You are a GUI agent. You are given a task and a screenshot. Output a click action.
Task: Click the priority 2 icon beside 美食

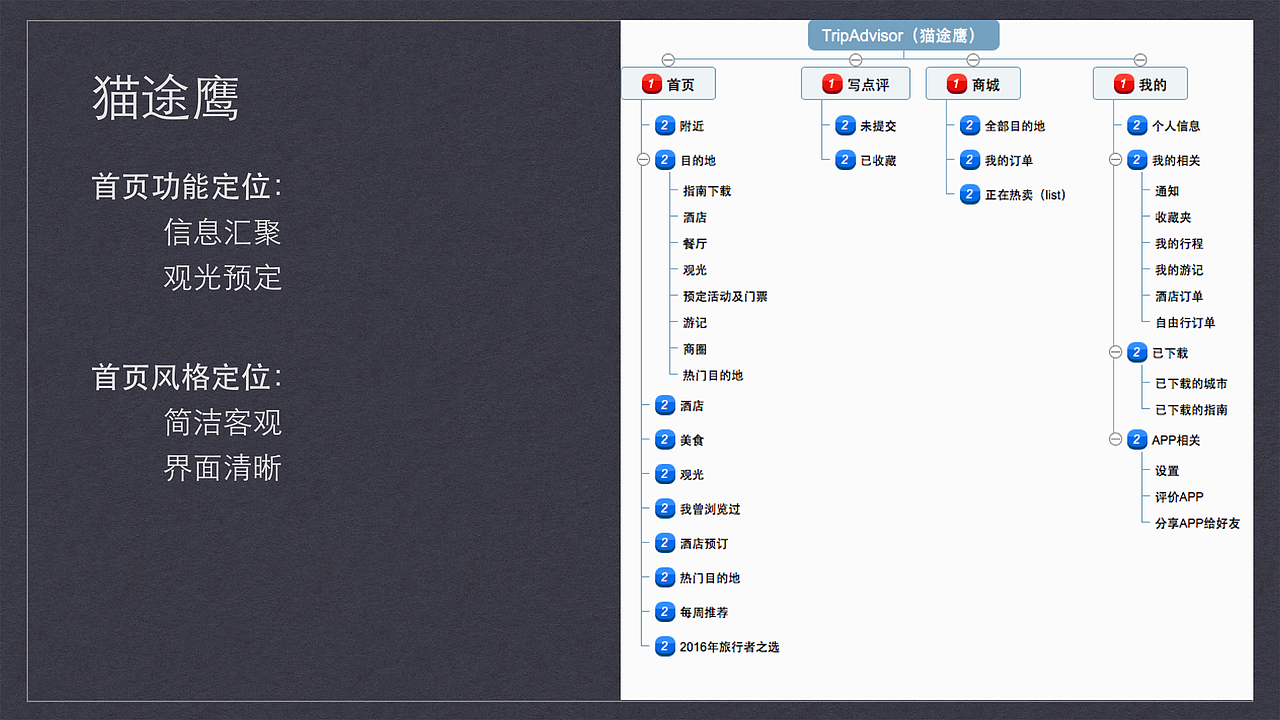click(665, 440)
